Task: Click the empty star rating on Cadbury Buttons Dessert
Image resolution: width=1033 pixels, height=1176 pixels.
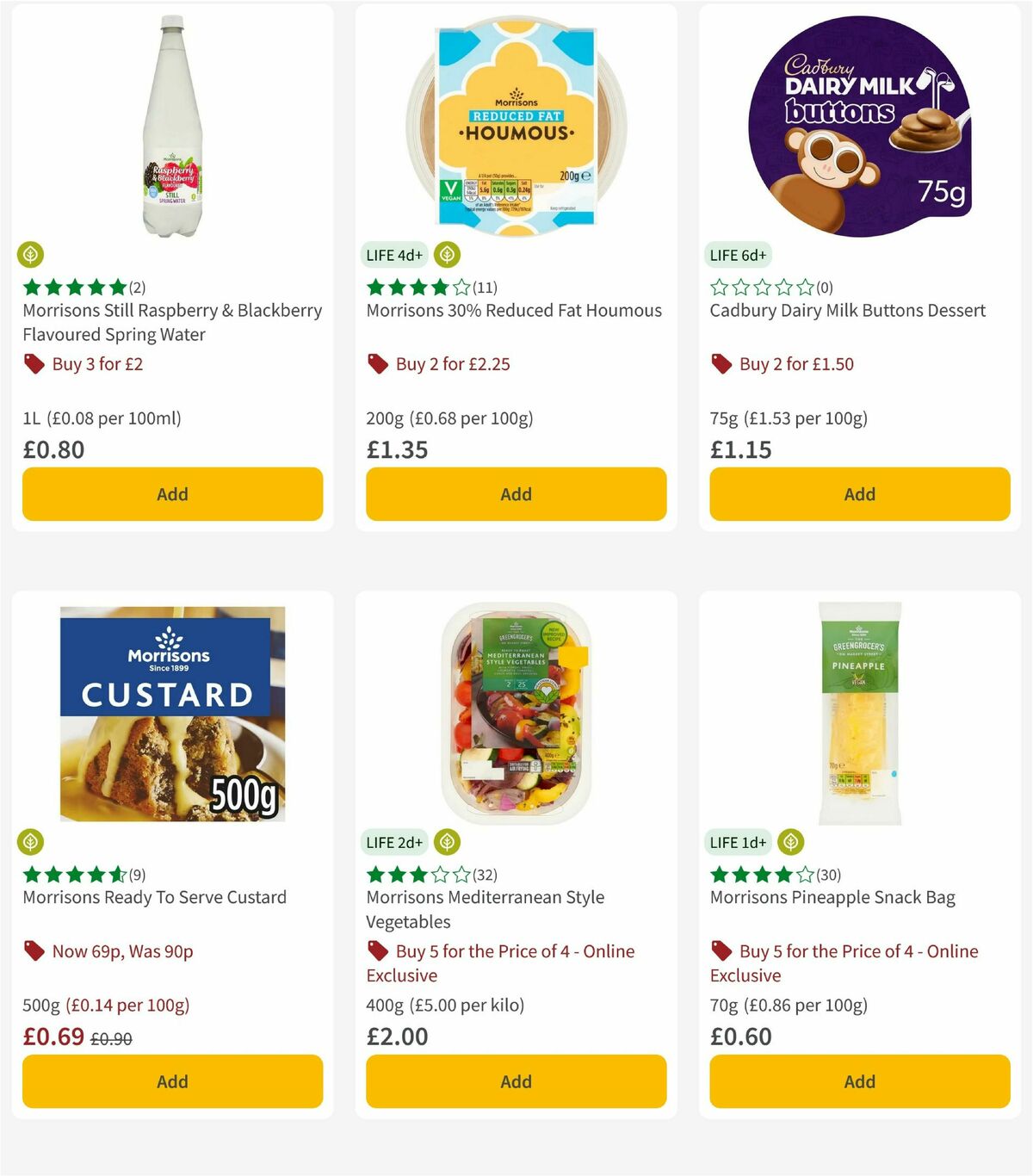Action: [761, 287]
